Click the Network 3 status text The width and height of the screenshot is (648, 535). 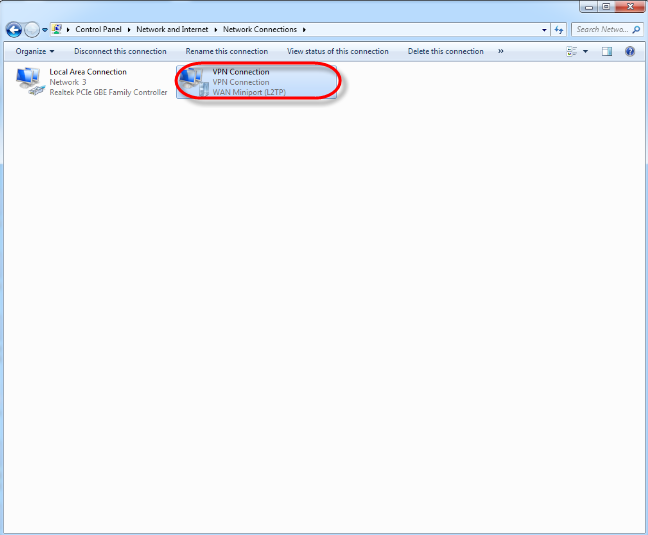(68, 82)
